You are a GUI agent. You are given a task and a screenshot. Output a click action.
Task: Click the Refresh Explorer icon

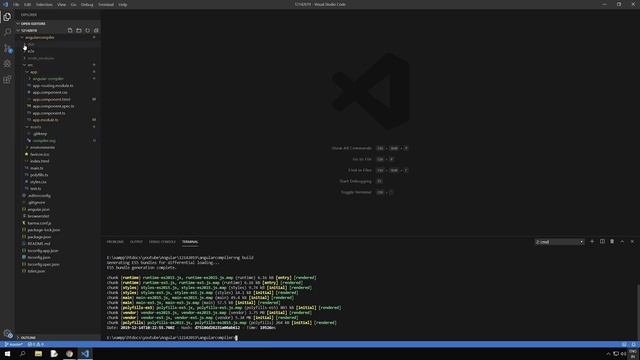pos(87,31)
